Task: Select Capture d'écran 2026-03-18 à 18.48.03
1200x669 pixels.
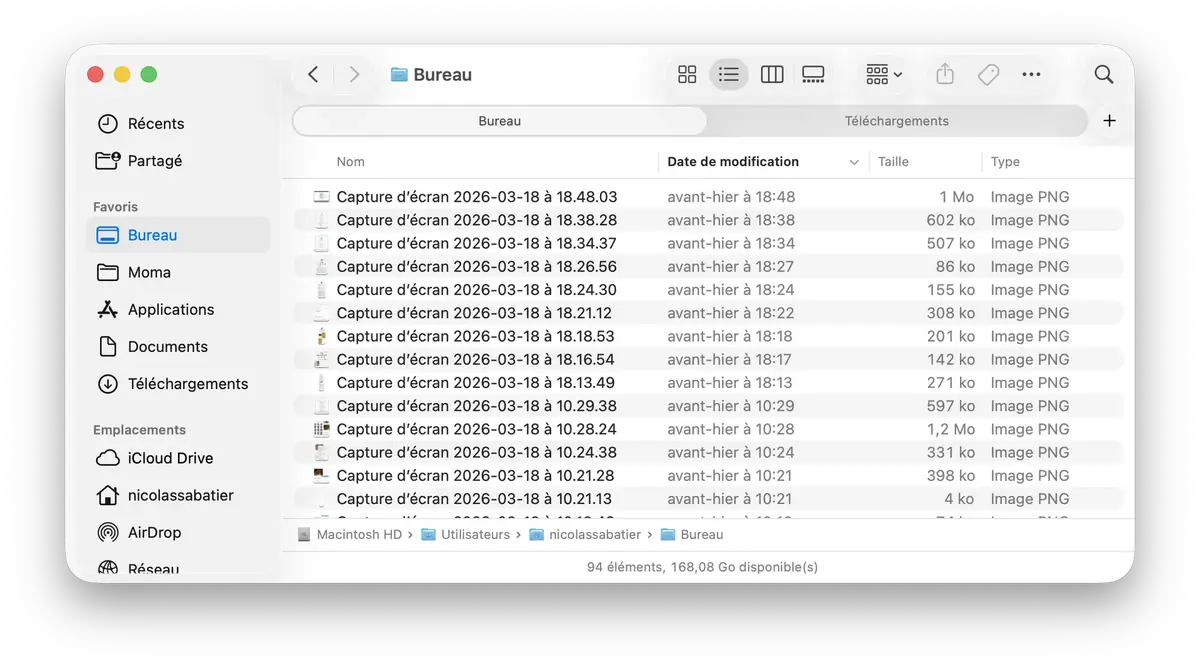Action: click(x=476, y=196)
